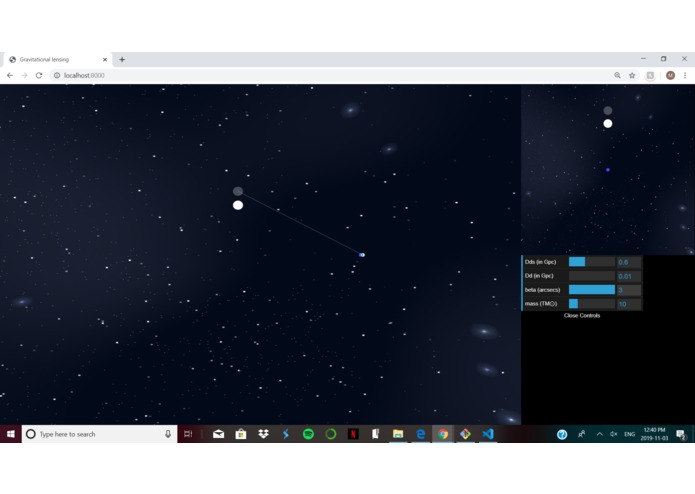Open a new browser tab

pyautogui.click(x=122, y=59)
